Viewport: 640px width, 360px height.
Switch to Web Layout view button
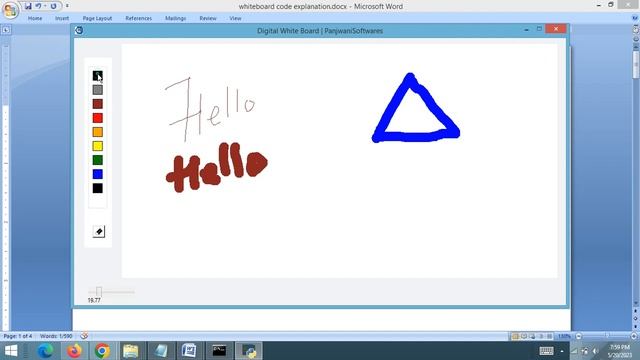pyautogui.click(x=533, y=336)
